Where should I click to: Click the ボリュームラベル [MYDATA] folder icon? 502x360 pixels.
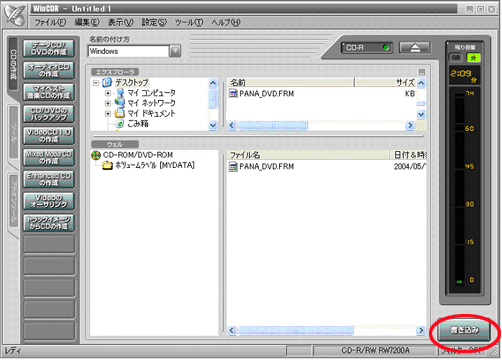click(107, 165)
